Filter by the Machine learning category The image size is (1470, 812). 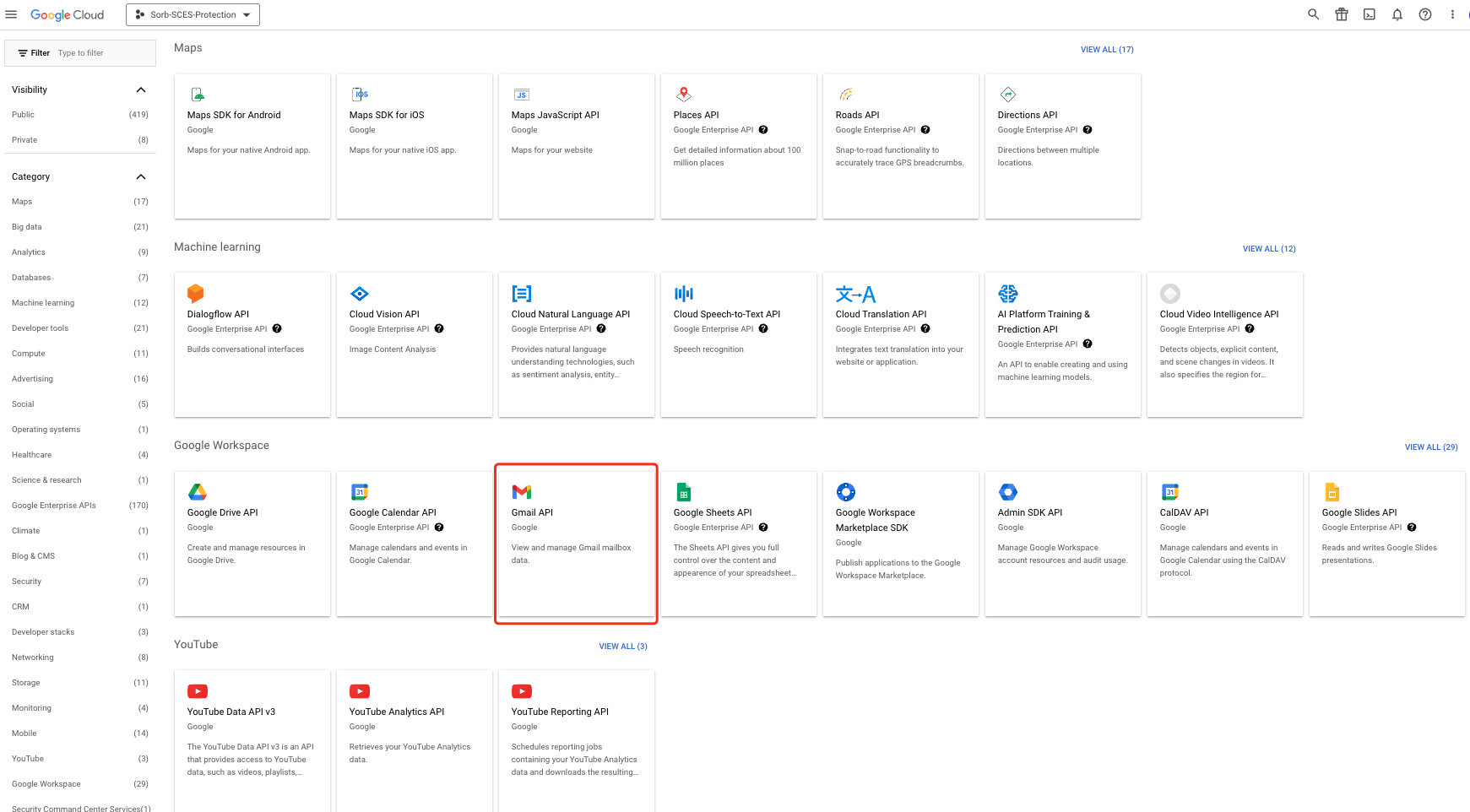(x=43, y=302)
